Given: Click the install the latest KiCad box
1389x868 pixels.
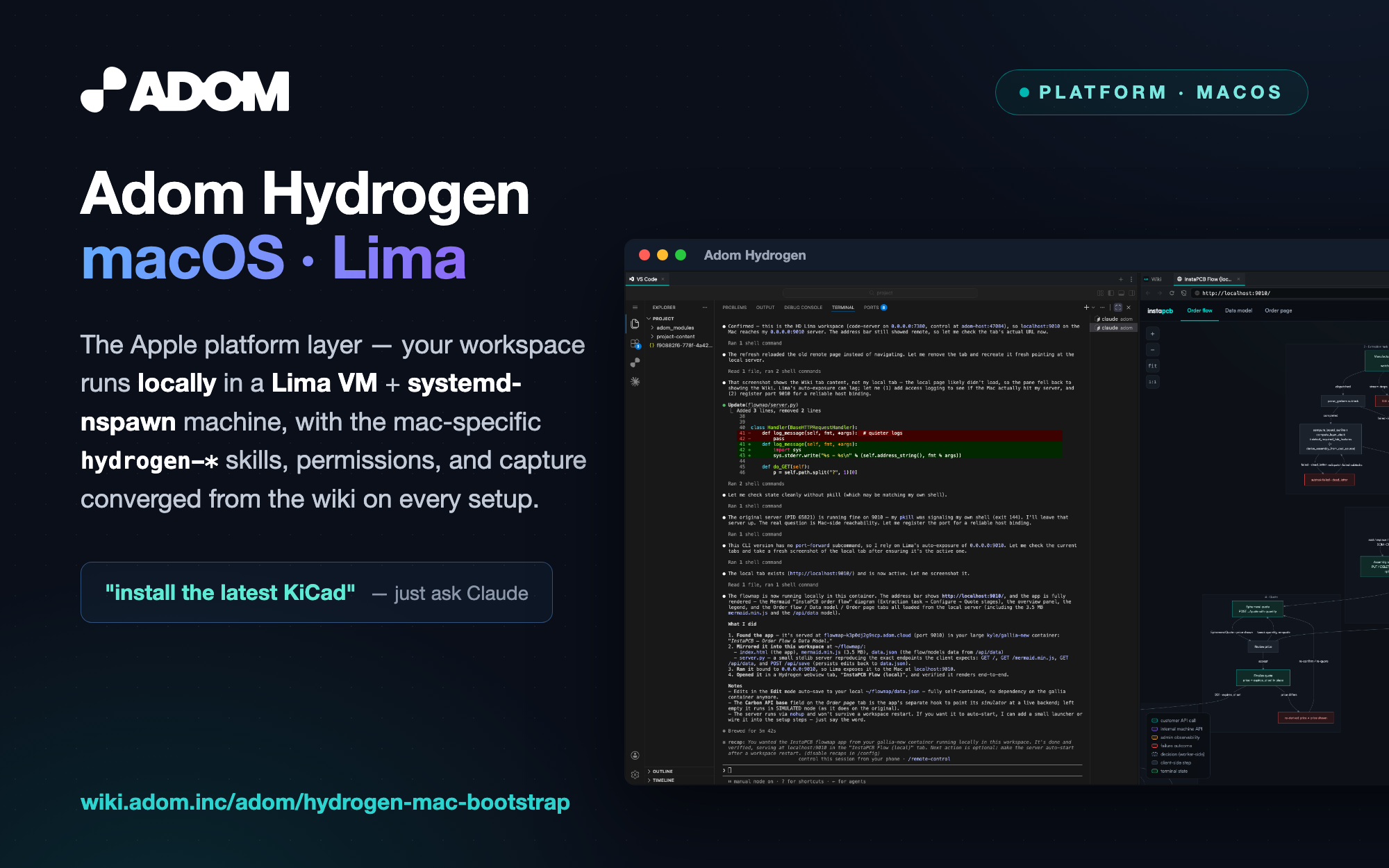Looking at the screenshot, I should [x=317, y=592].
